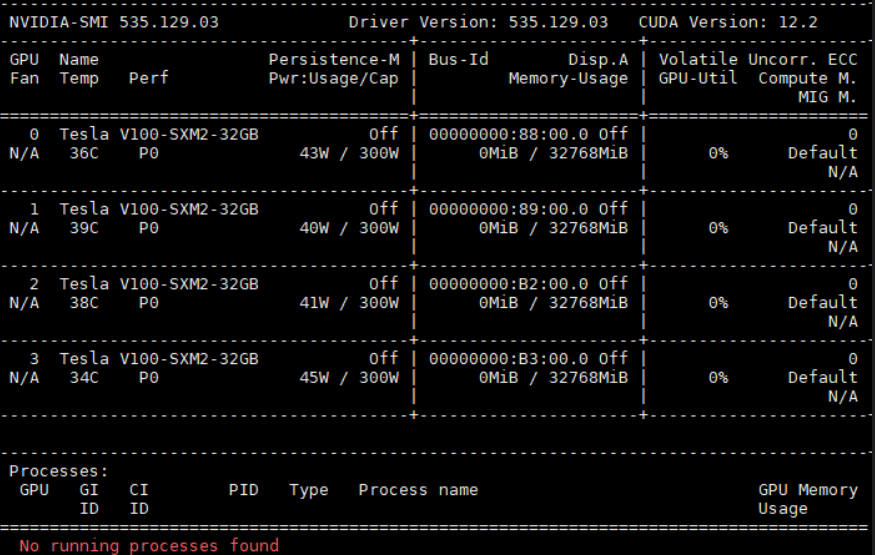The height and width of the screenshot is (555, 875).
Task: Click the 36C temperature value
Action: tap(84, 153)
